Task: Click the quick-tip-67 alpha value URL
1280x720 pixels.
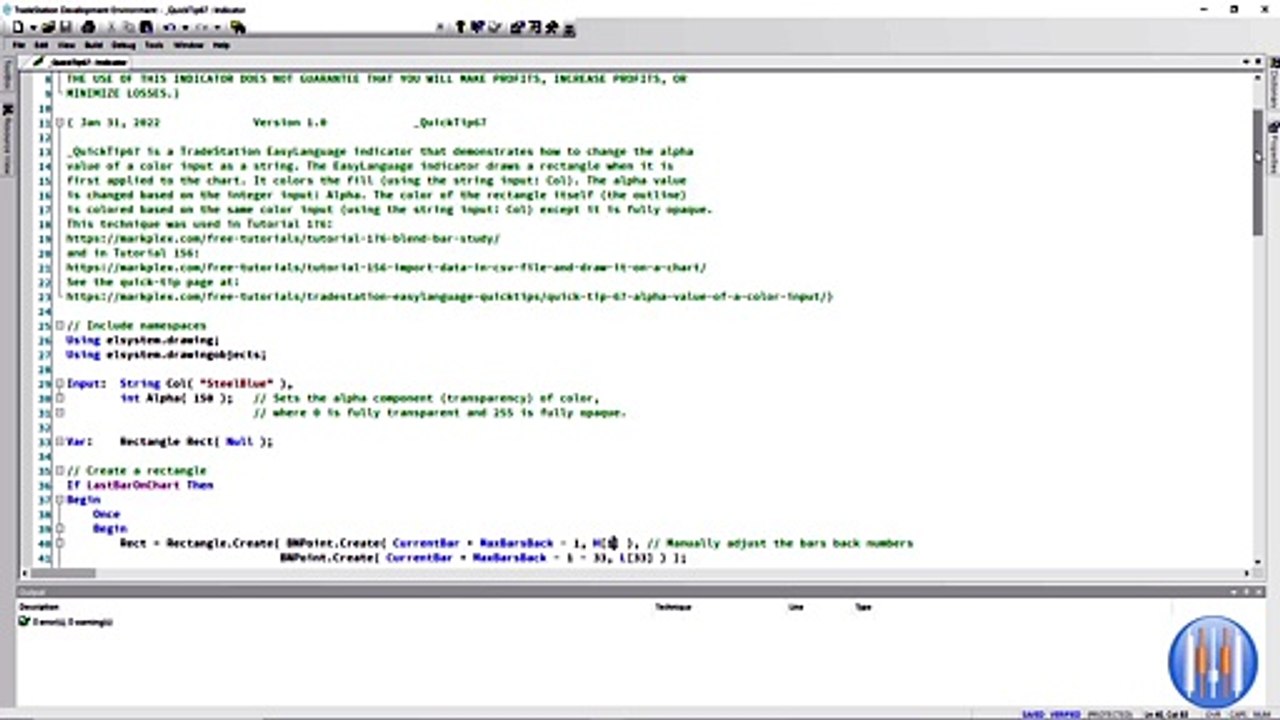Action: pos(446,297)
